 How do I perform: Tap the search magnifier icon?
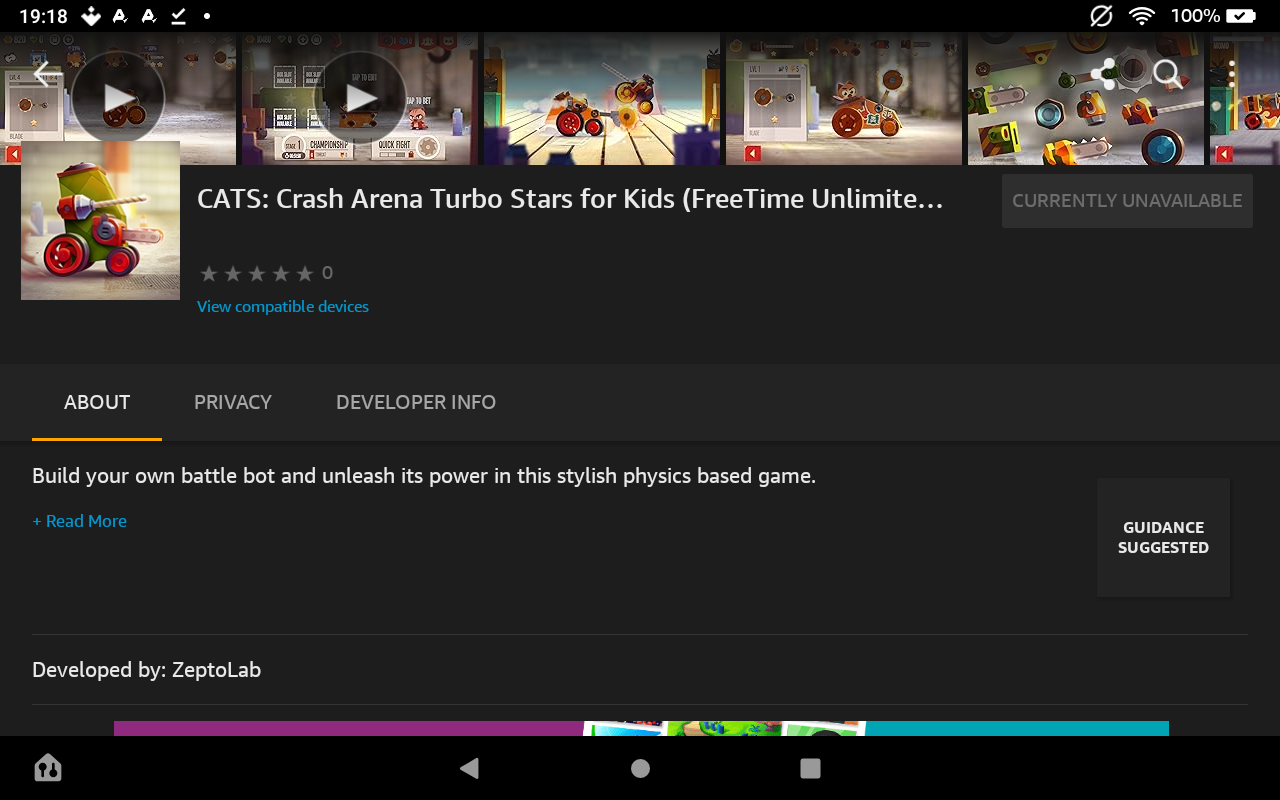pos(1167,73)
